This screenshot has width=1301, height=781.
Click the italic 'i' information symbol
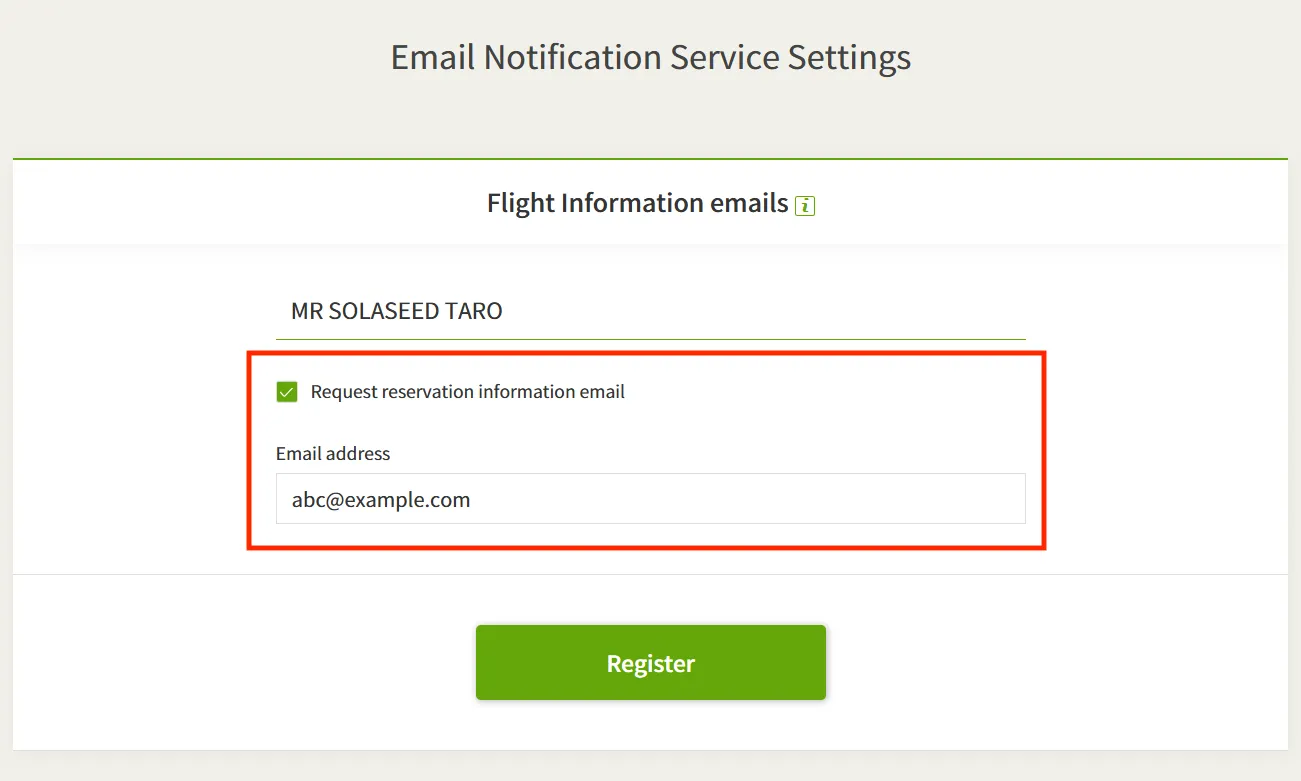tap(805, 206)
